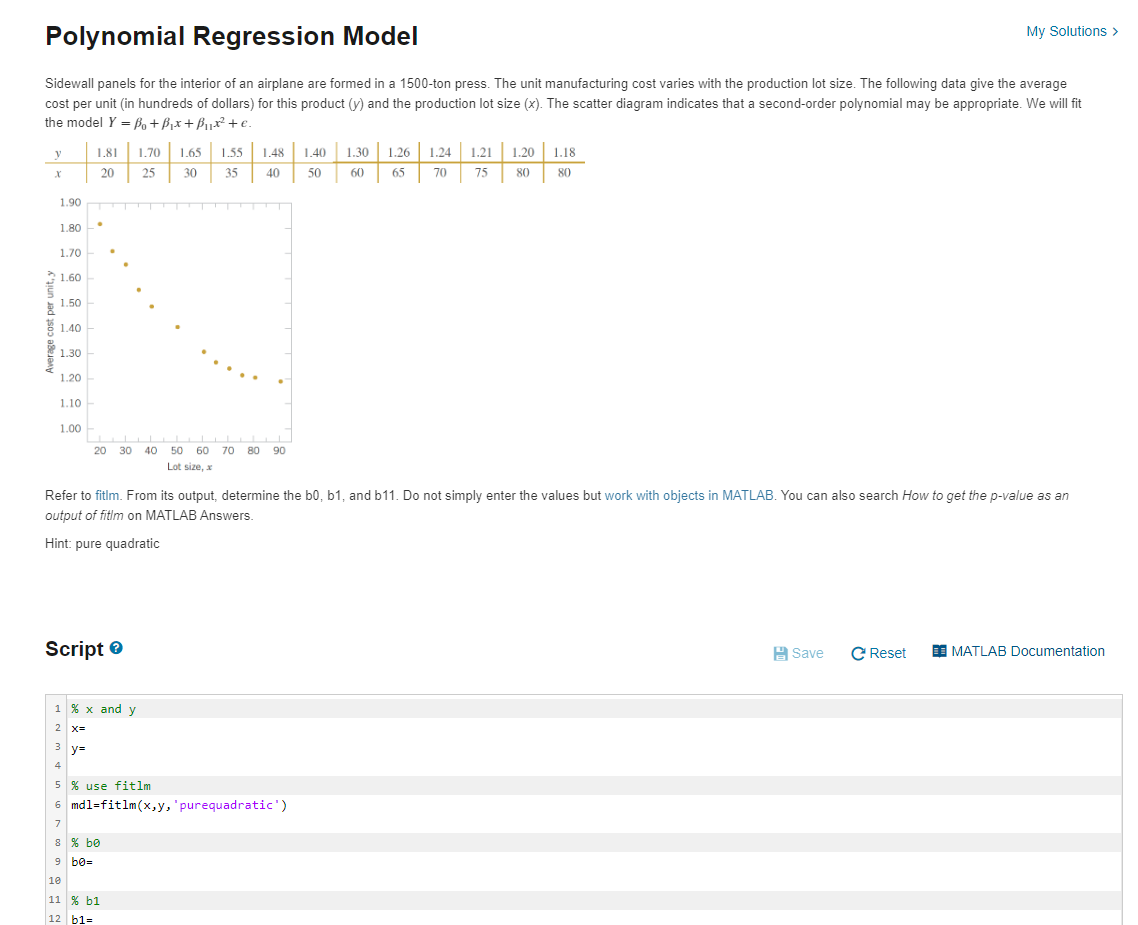Click the documentation book glyph in the toolbar
The width and height of the screenshot is (1138, 925).
[938, 650]
